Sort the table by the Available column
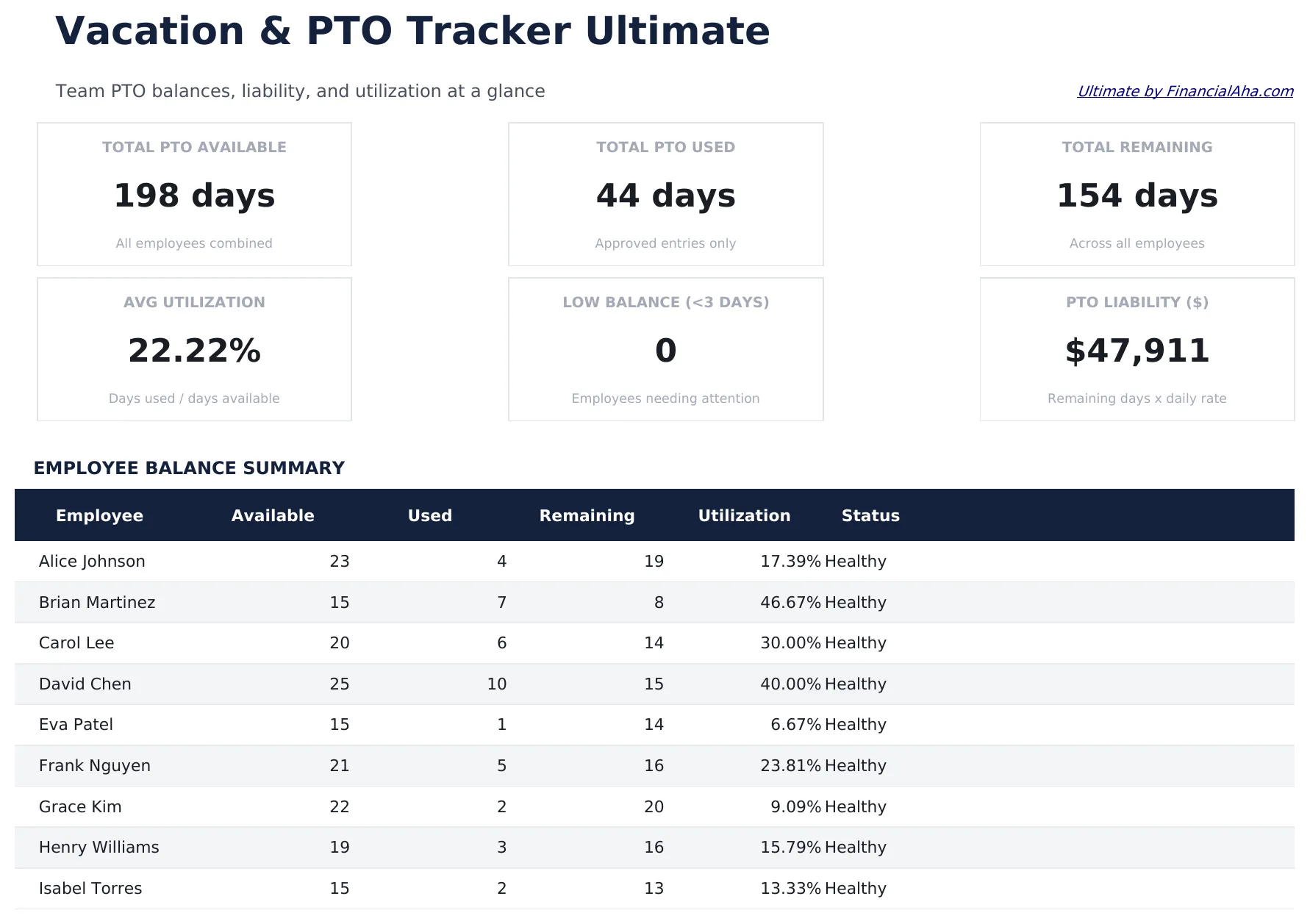The image size is (1310, 924). (x=273, y=515)
